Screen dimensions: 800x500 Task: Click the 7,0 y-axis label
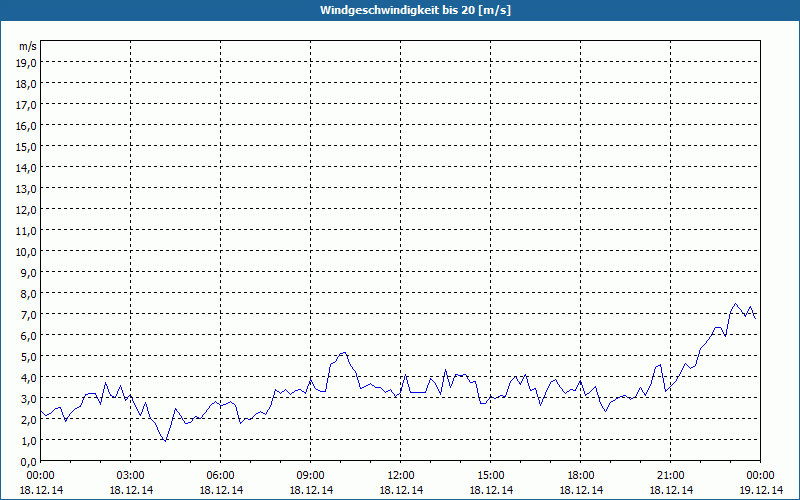click(x=28, y=315)
